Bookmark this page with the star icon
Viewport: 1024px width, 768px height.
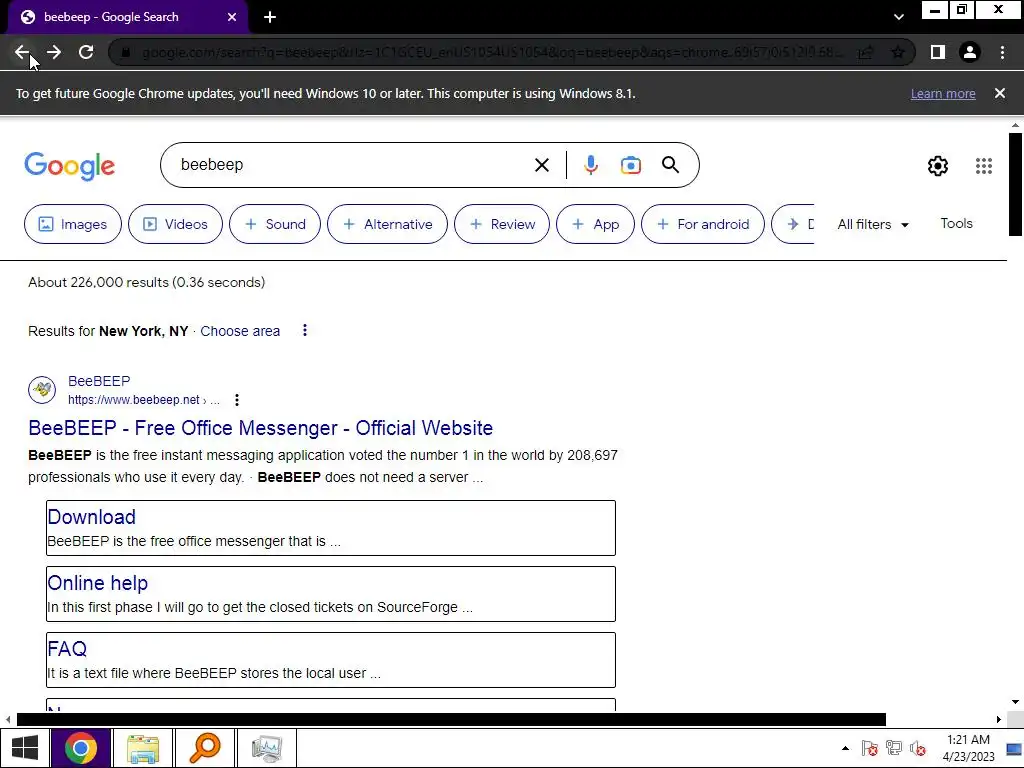pyautogui.click(x=898, y=52)
